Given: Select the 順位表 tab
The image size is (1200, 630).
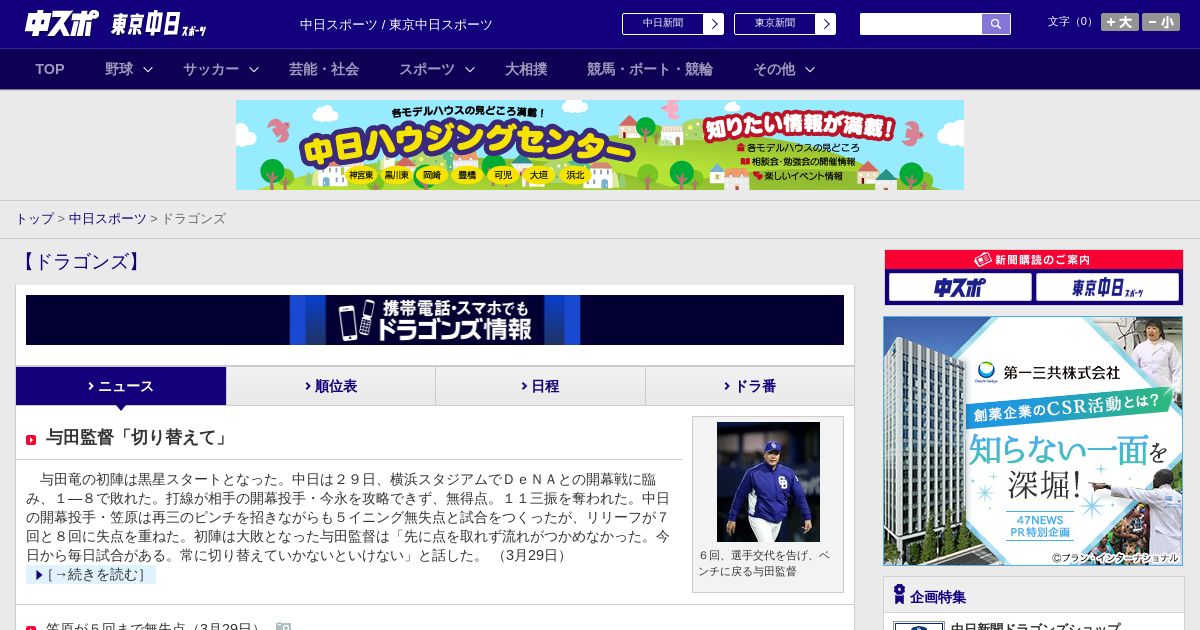Looking at the screenshot, I should pyautogui.click(x=331, y=386).
